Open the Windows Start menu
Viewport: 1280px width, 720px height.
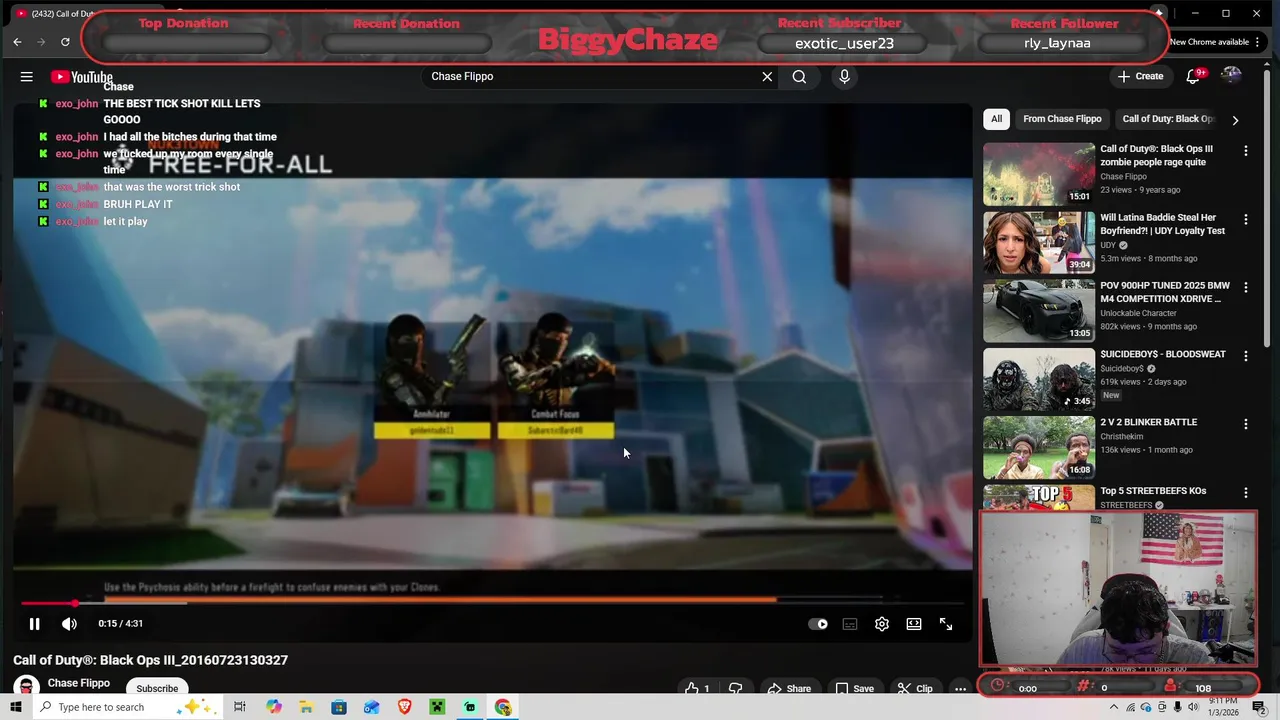click(x=16, y=707)
